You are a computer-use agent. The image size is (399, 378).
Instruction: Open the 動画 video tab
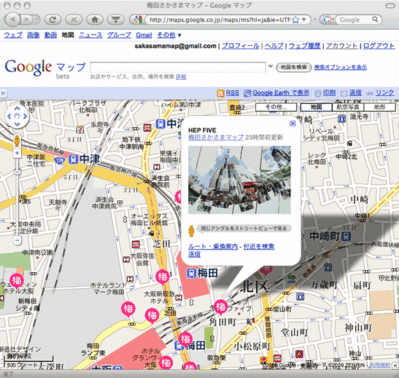click(x=51, y=35)
